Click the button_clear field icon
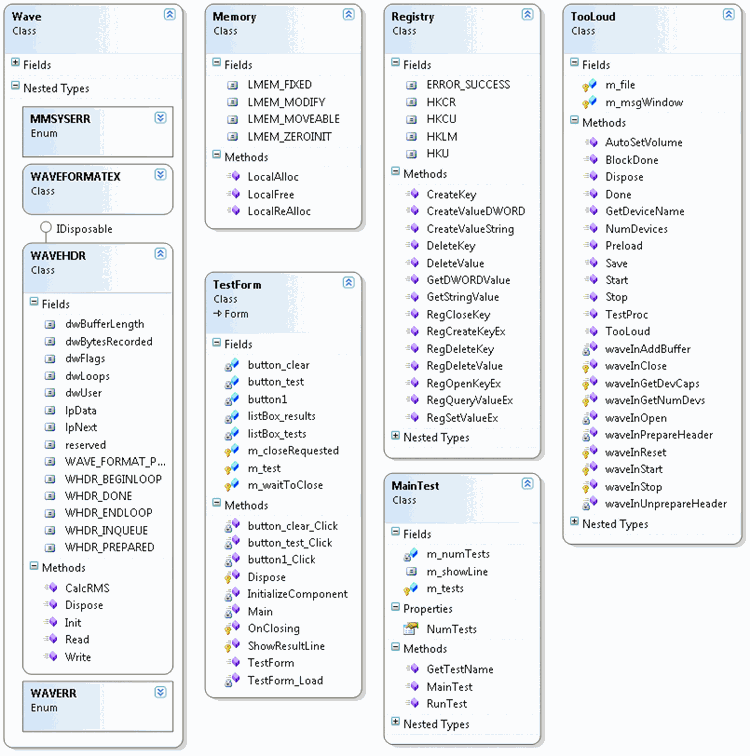The width and height of the screenshot is (750, 756). click(x=232, y=365)
